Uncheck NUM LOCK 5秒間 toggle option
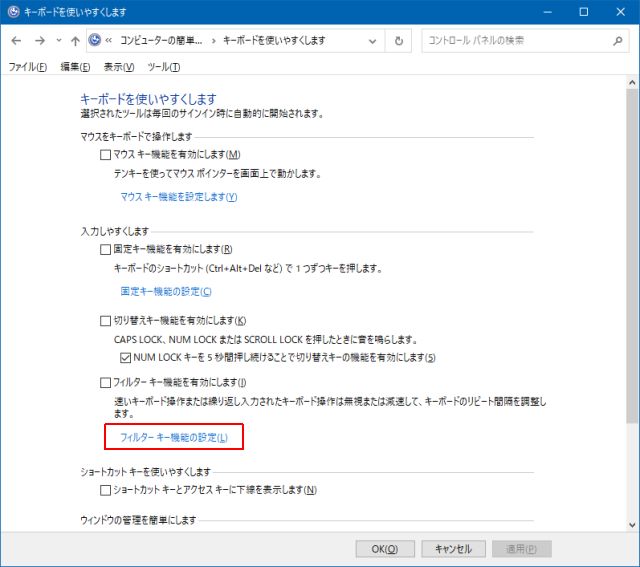The image size is (640, 567). point(125,357)
